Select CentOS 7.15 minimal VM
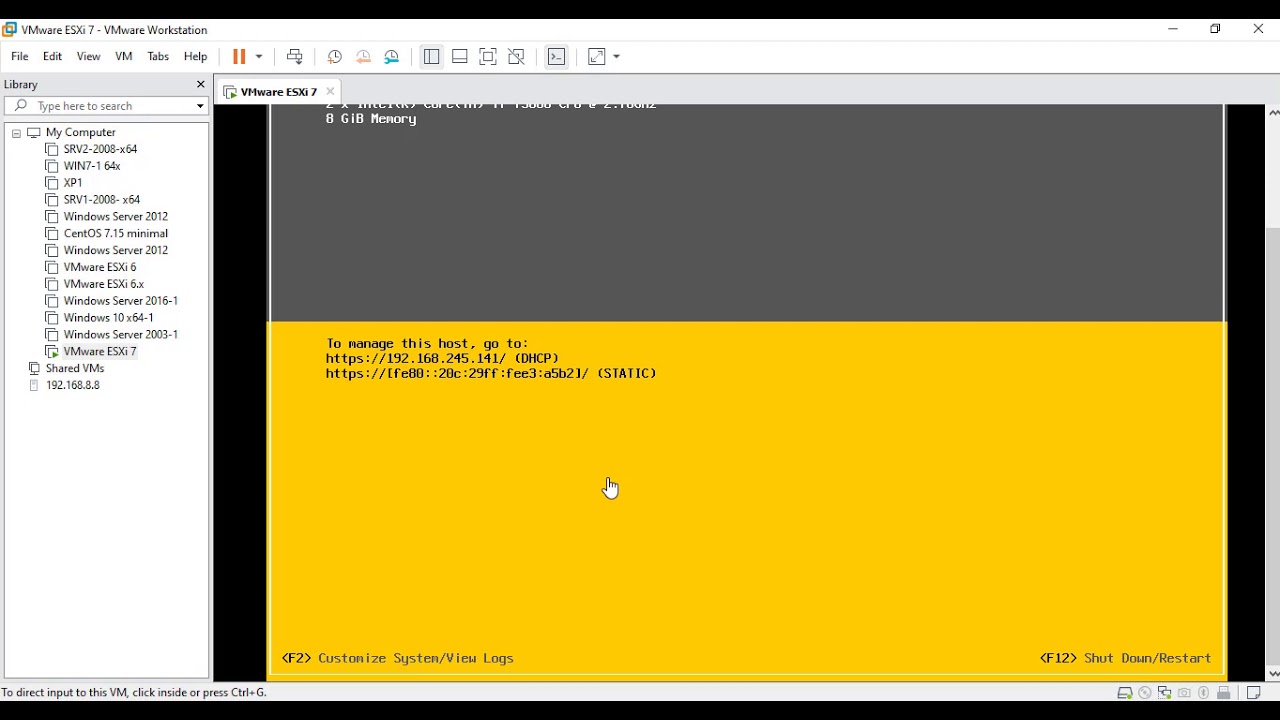 pos(116,234)
